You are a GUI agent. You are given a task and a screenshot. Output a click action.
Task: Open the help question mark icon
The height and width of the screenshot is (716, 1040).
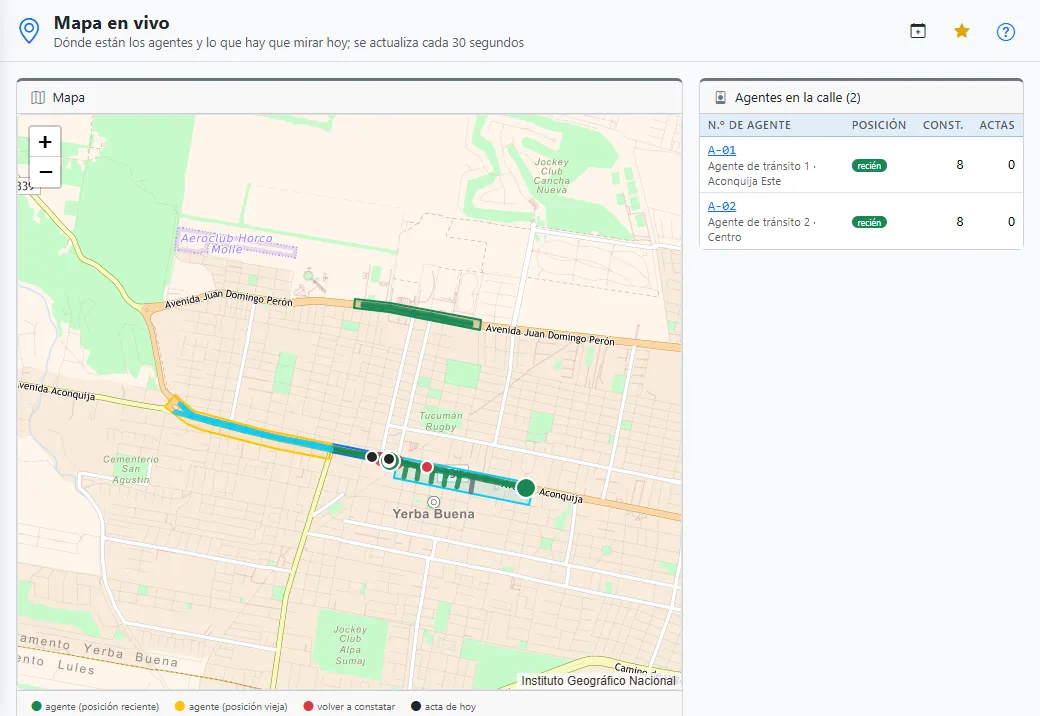point(1006,31)
